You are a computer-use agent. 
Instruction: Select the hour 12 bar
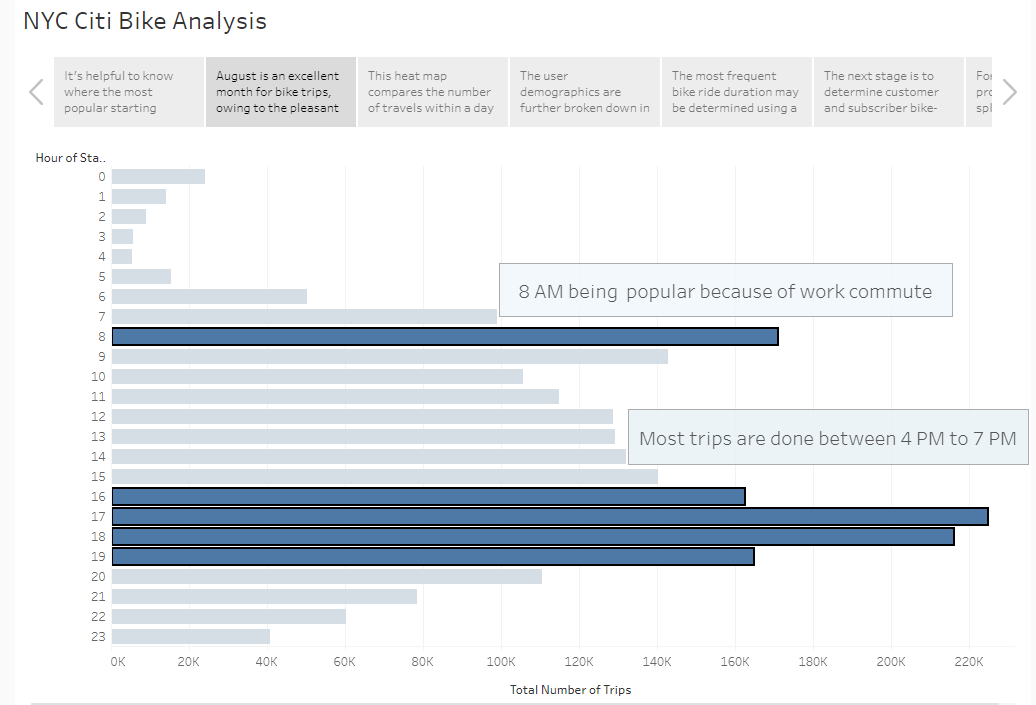[362, 416]
